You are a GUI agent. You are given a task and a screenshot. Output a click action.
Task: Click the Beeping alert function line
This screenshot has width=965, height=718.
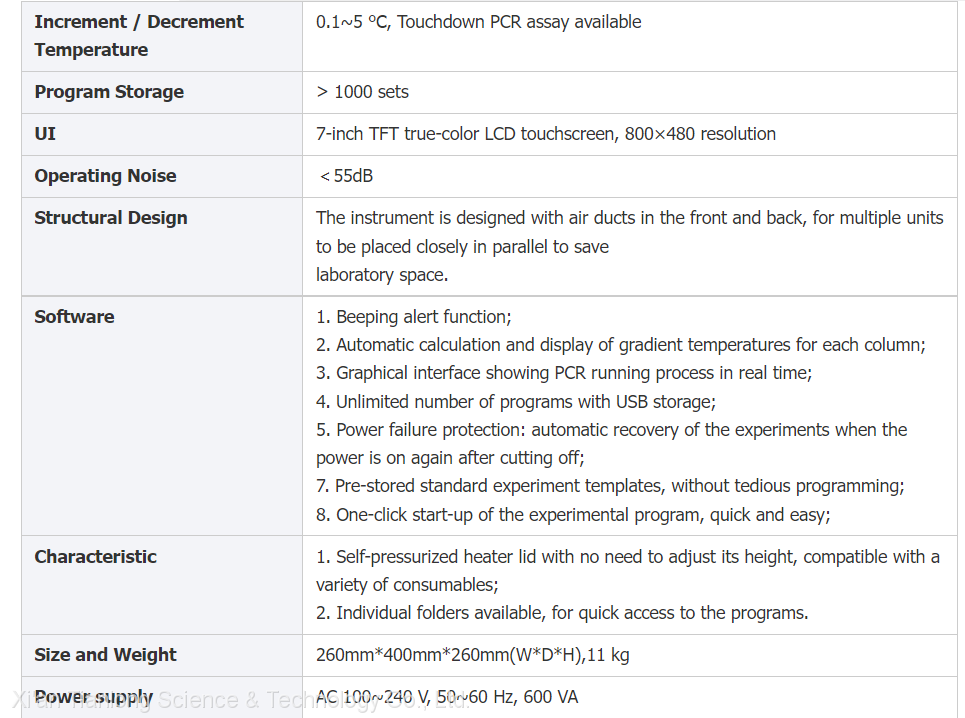pos(413,317)
